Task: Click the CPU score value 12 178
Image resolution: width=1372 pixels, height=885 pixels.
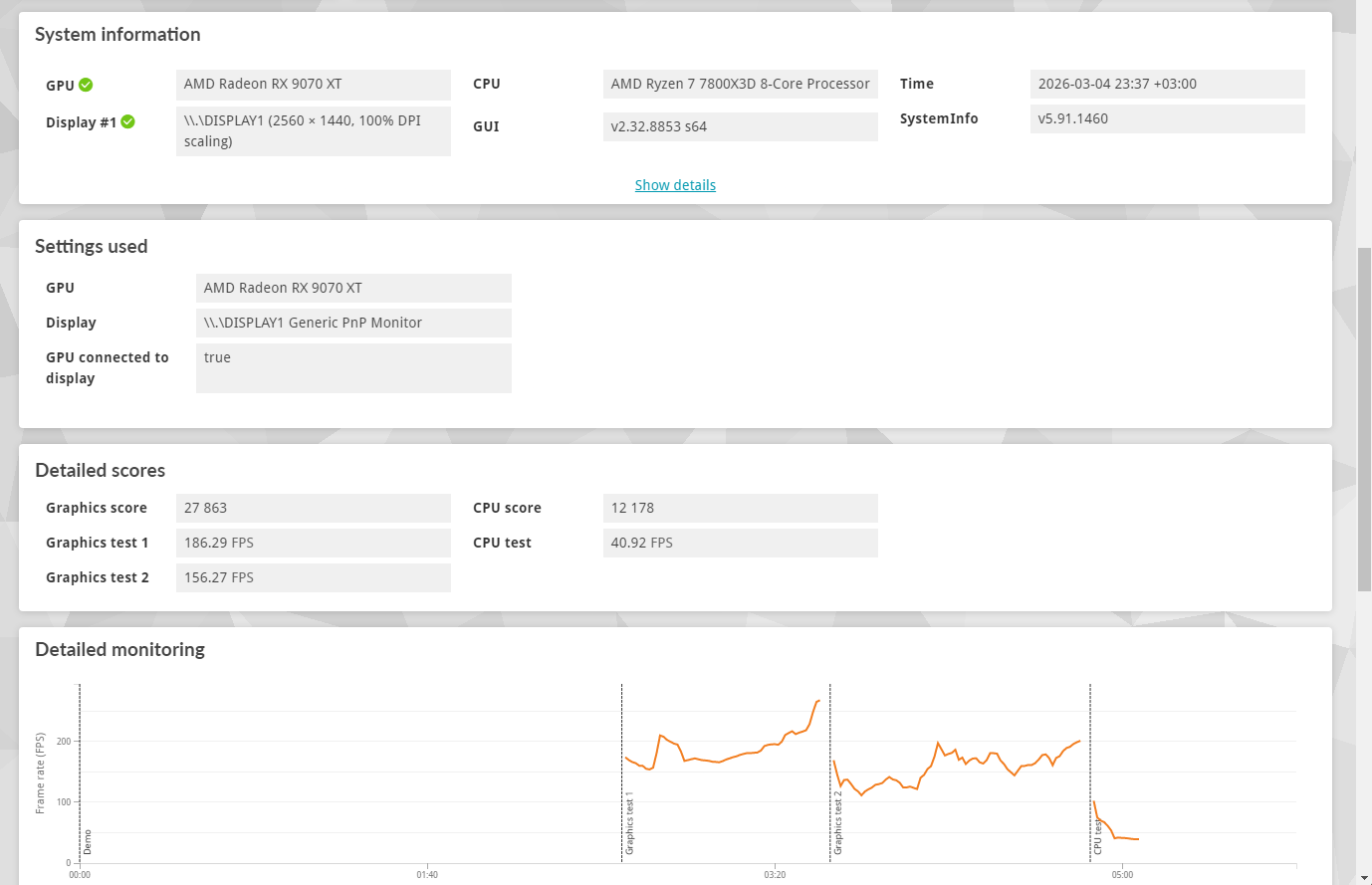Action: tap(741, 508)
